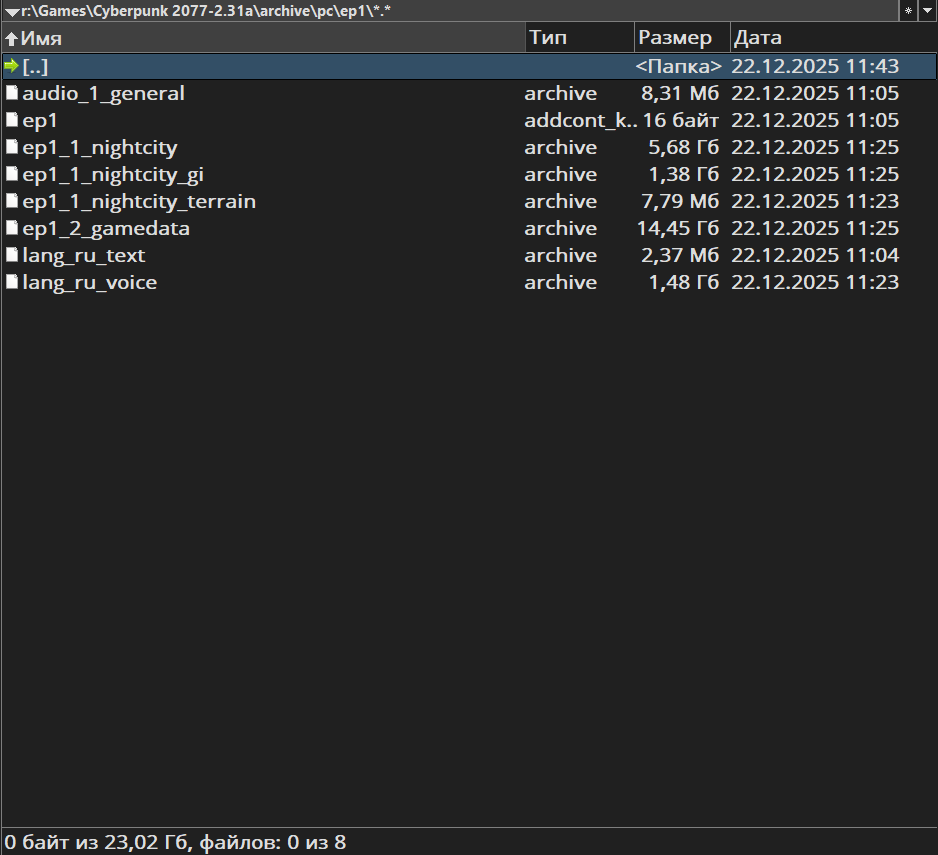Click the status bar showing 23,02 Гб
The width and height of the screenshot is (938, 855).
click(175, 842)
